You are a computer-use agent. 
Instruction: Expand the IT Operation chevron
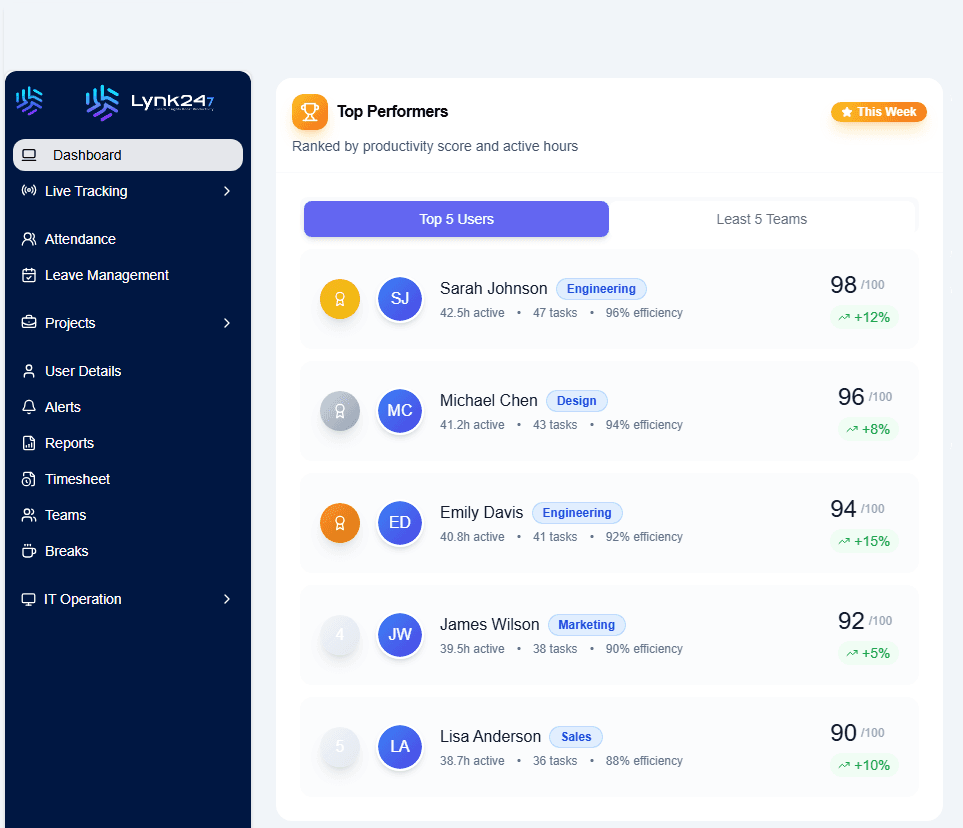tap(227, 599)
